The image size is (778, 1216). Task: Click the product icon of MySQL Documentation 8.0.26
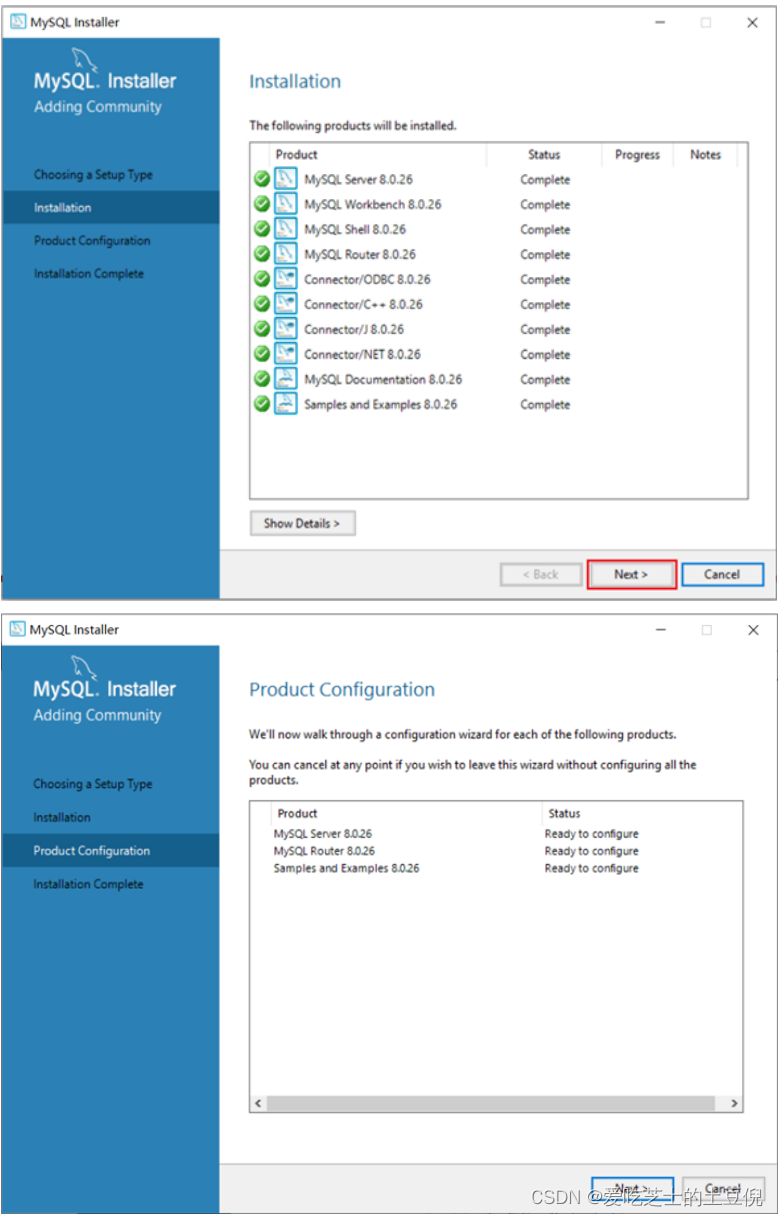286,379
